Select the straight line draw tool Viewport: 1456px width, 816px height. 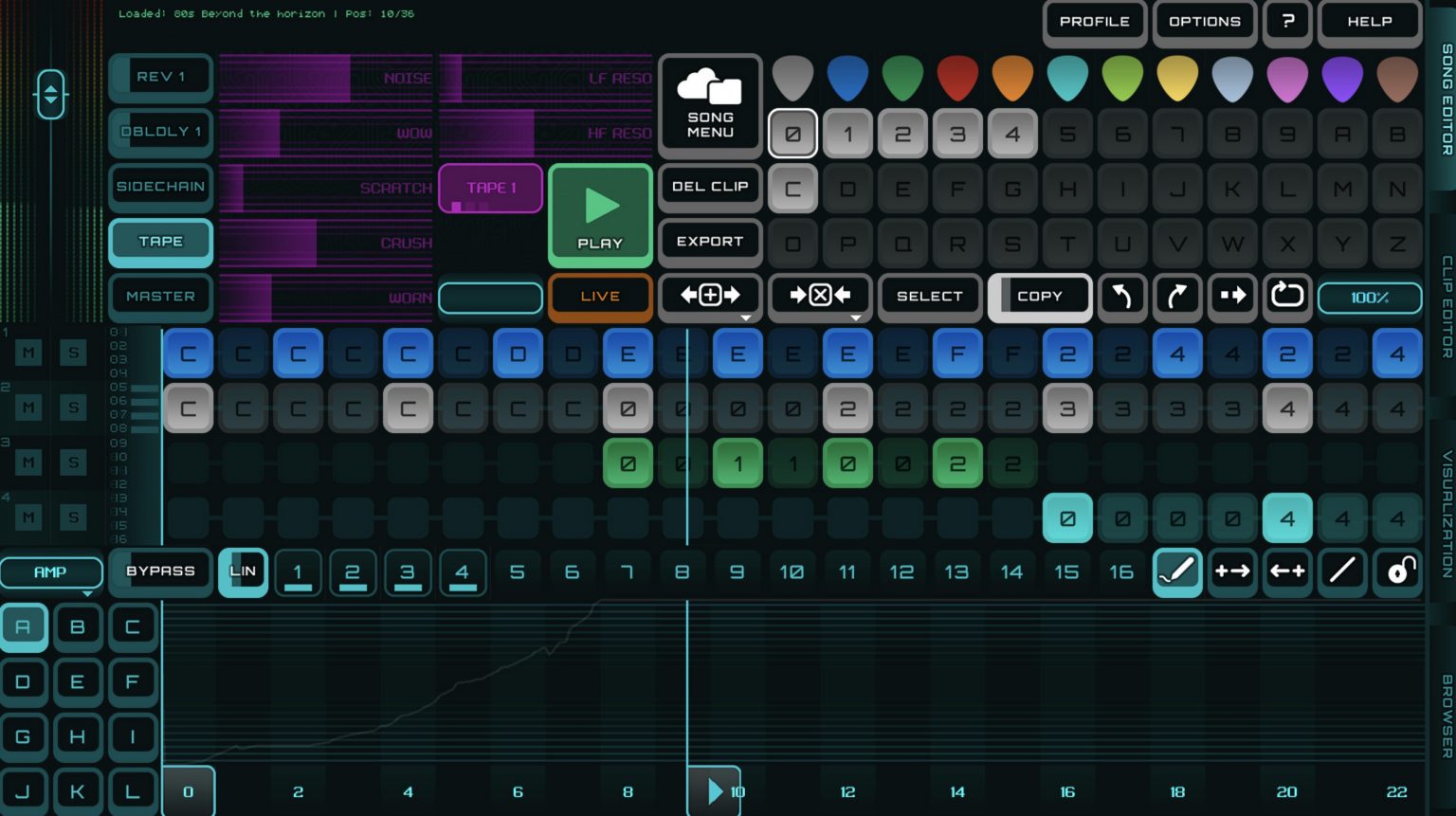[1341, 571]
